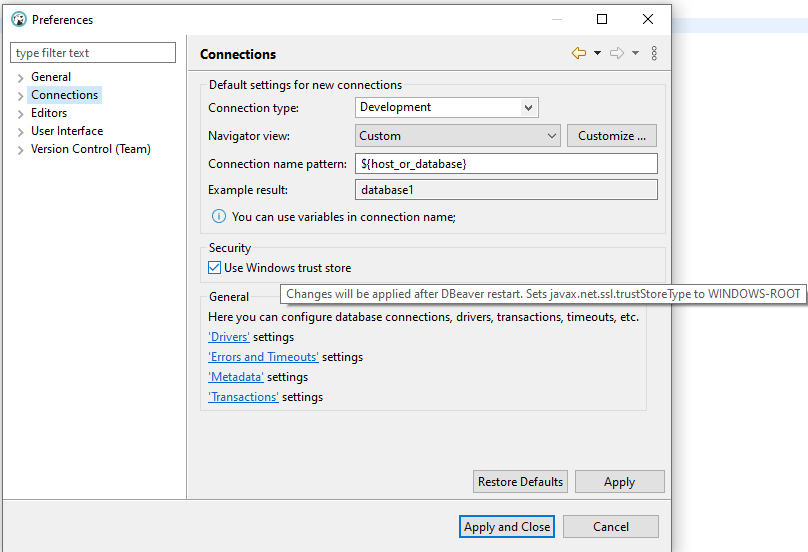
Task: Click the Apply button
Action: pos(619,481)
